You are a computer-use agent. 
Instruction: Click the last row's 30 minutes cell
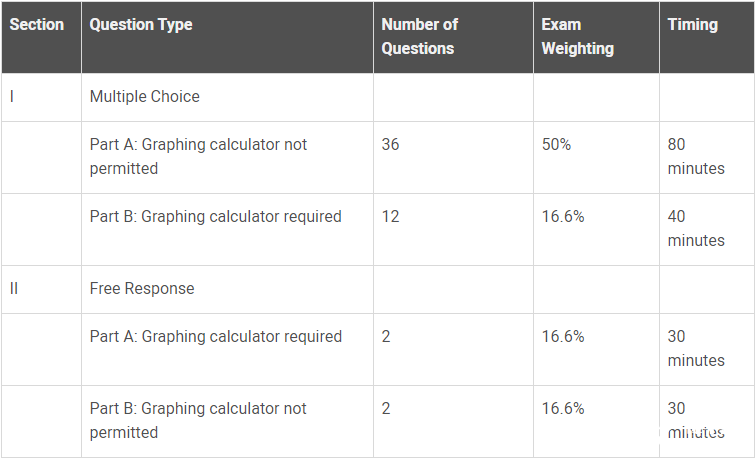click(x=695, y=421)
